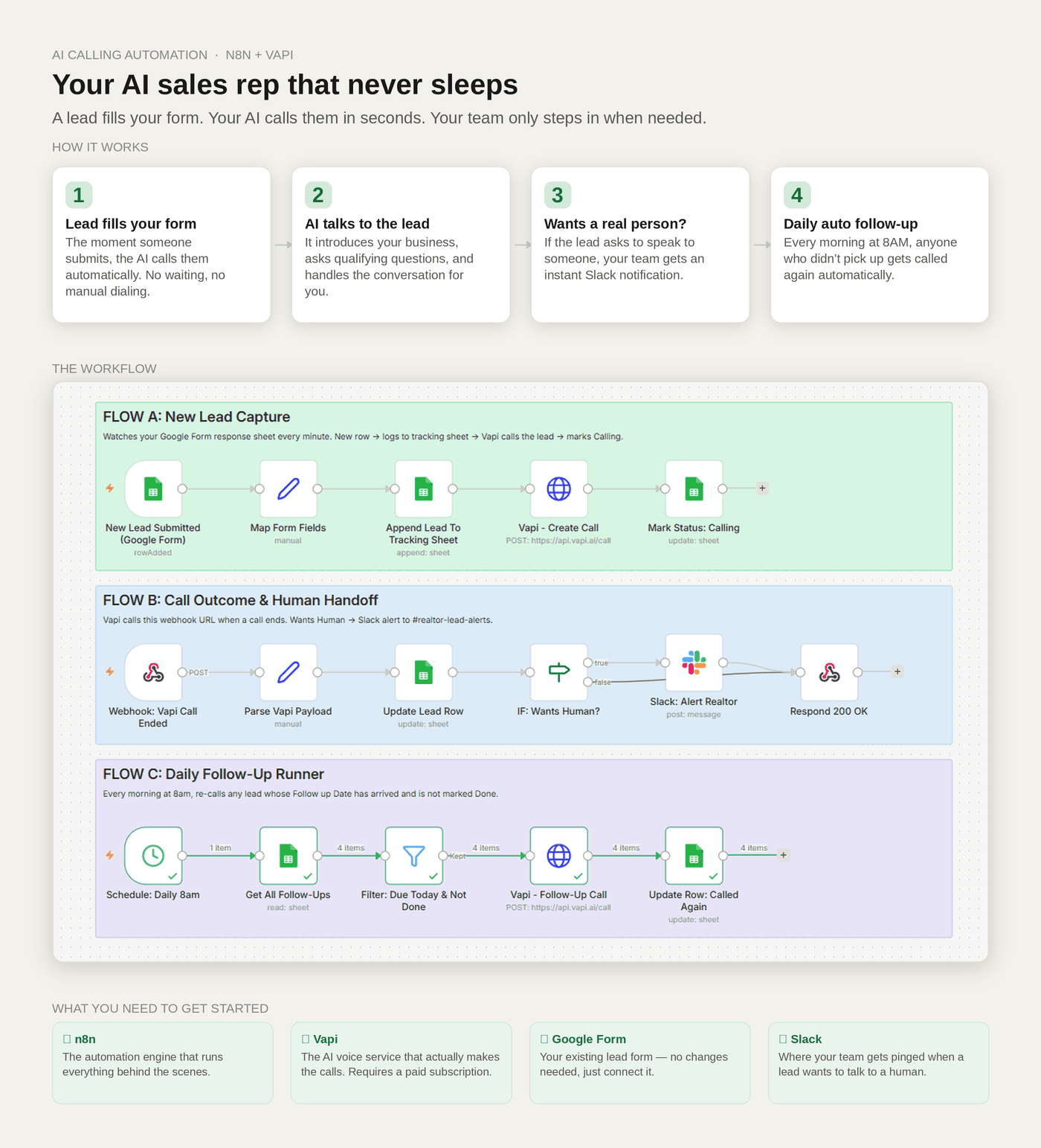The width and height of the screenshot is (1041, 1148).
Task: Click the n8n requirement card
Action: pos(162,1063)
